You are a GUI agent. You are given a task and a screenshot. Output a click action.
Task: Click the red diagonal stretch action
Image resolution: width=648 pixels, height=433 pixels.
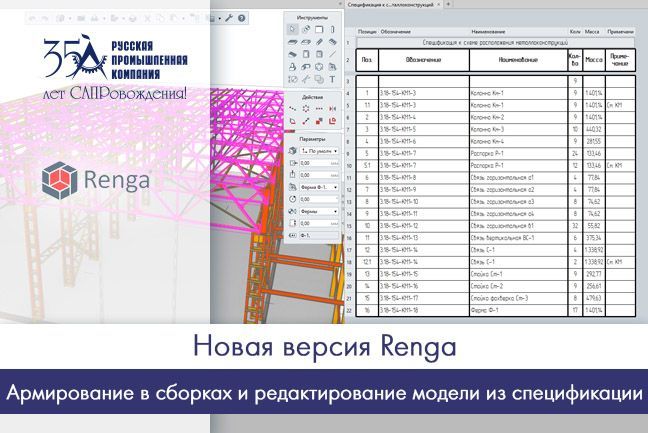306,121
